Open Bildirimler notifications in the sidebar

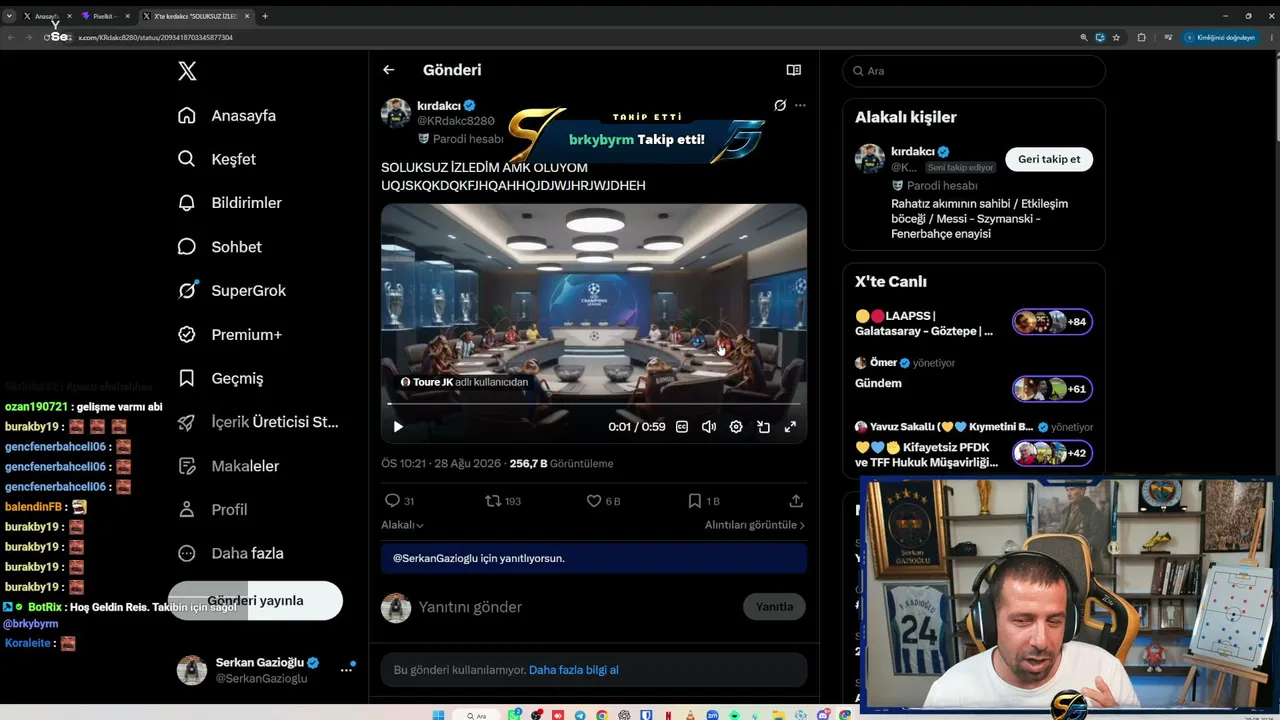click(x=230, y=203)
